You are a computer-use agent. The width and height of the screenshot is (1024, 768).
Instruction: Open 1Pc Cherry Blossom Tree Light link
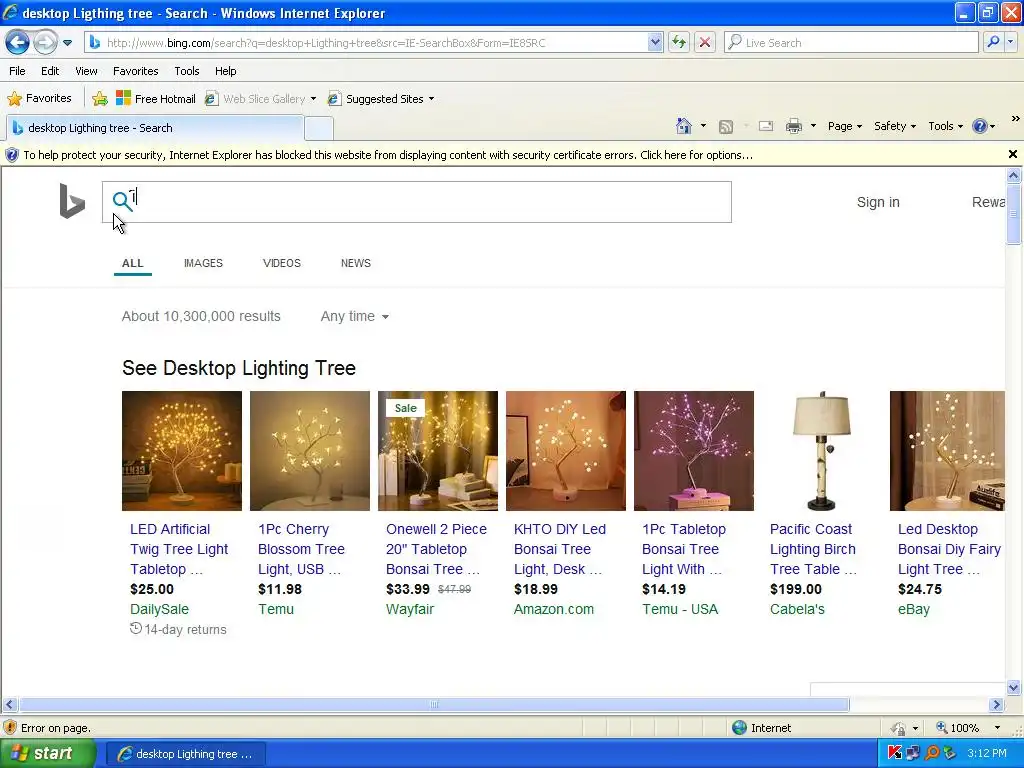click(301, 549)
